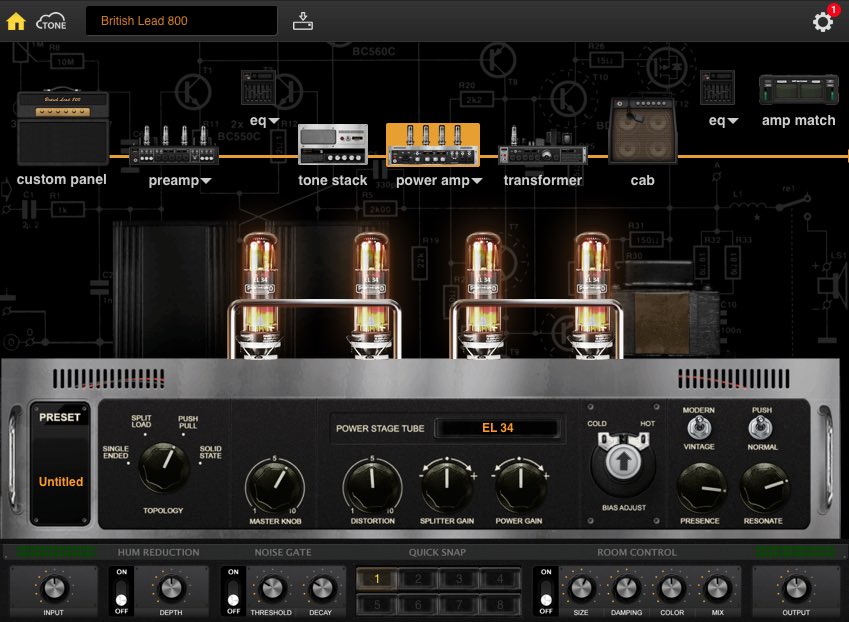Viewport: 849px width, 622px height.
Task: Open the Power Stage Tube EL 34 selector
Action: click(x=498, y=428)
